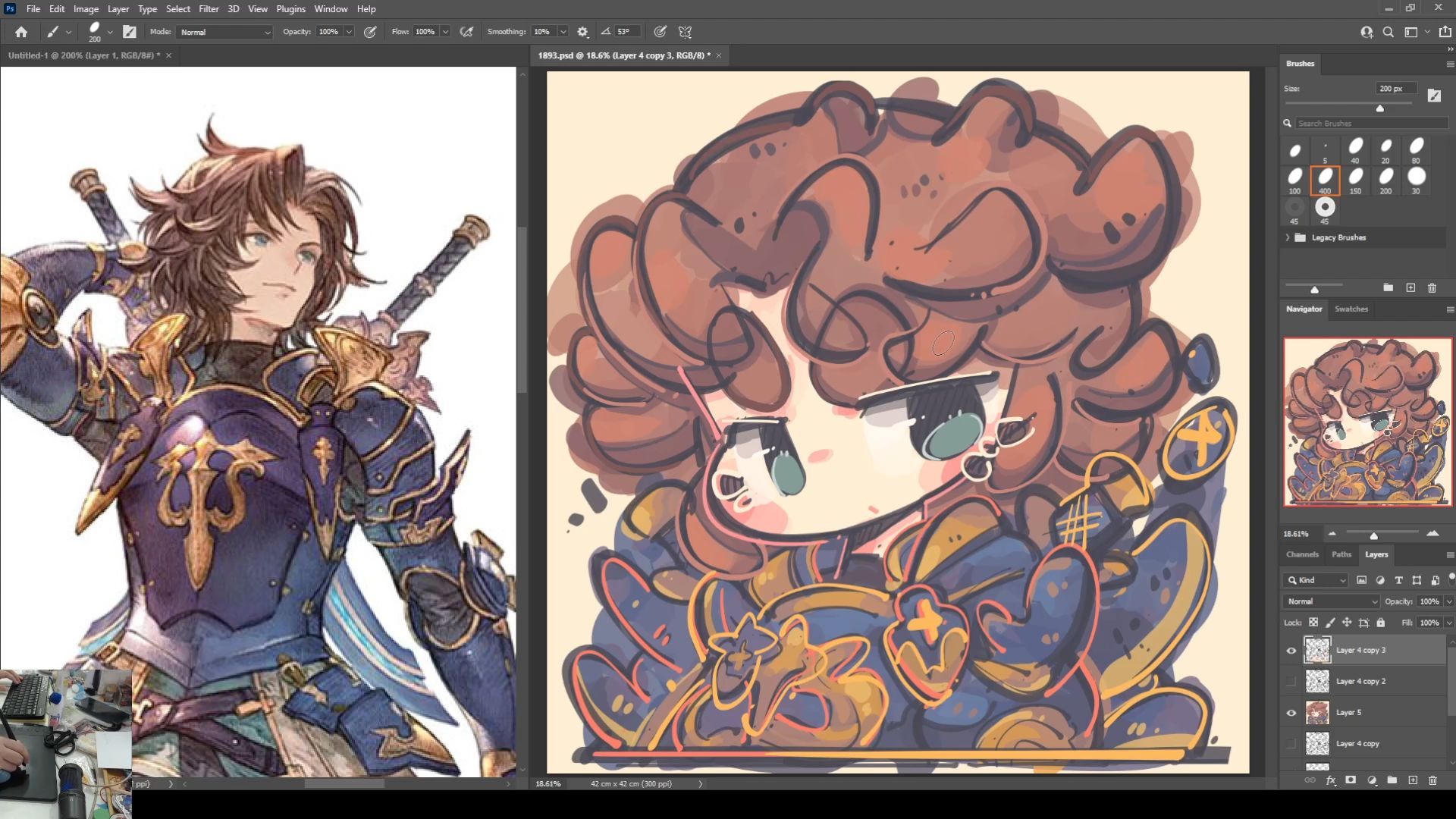Expand the Legacy Brushes folder
Screen dimensions: 1456x819
click(x=1288, y=237)
